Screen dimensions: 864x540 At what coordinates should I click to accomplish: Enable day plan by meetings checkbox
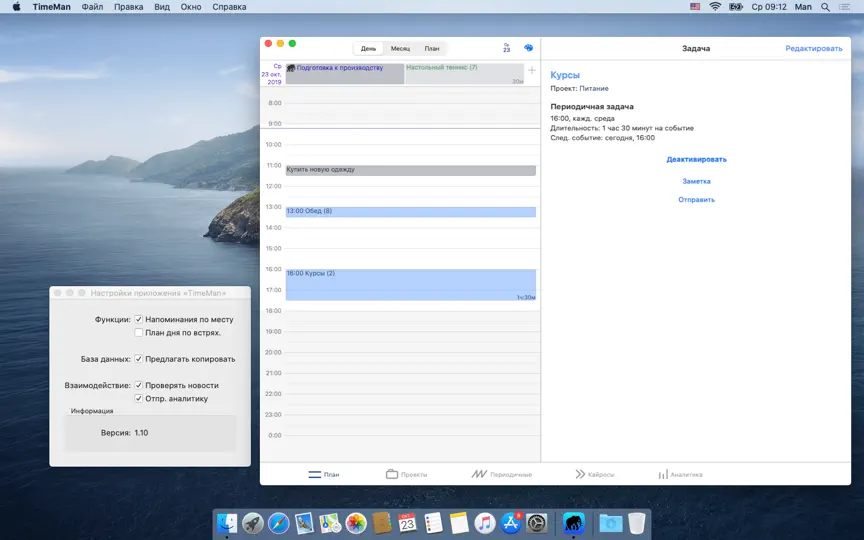[139, 332]
